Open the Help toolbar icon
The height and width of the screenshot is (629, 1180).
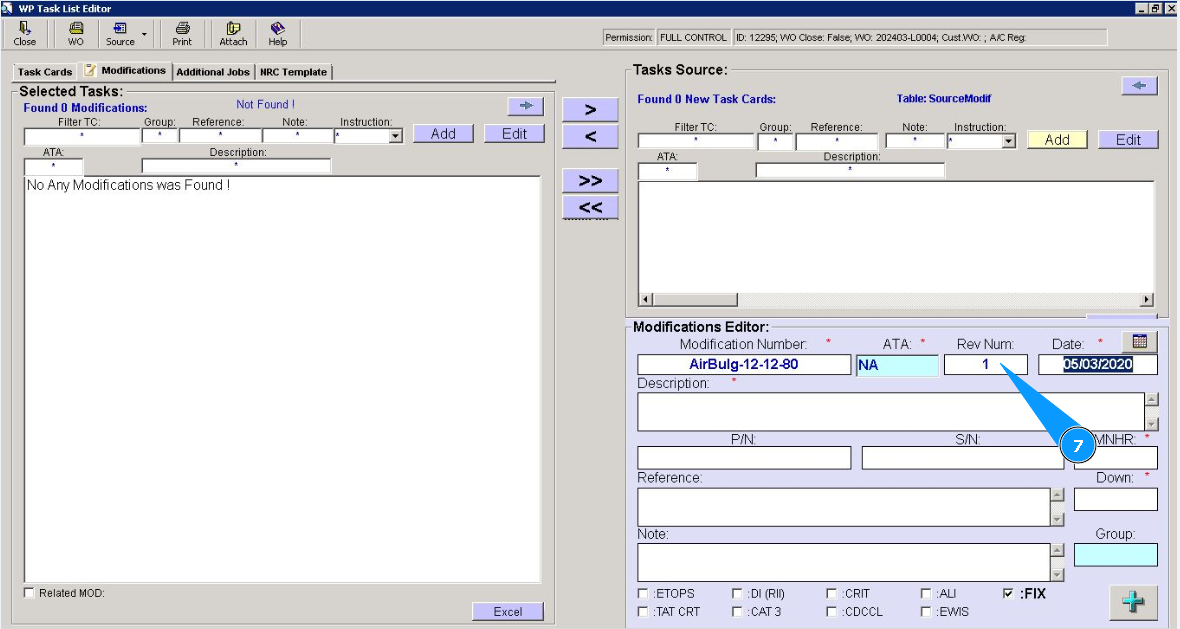tap(278, 34)
